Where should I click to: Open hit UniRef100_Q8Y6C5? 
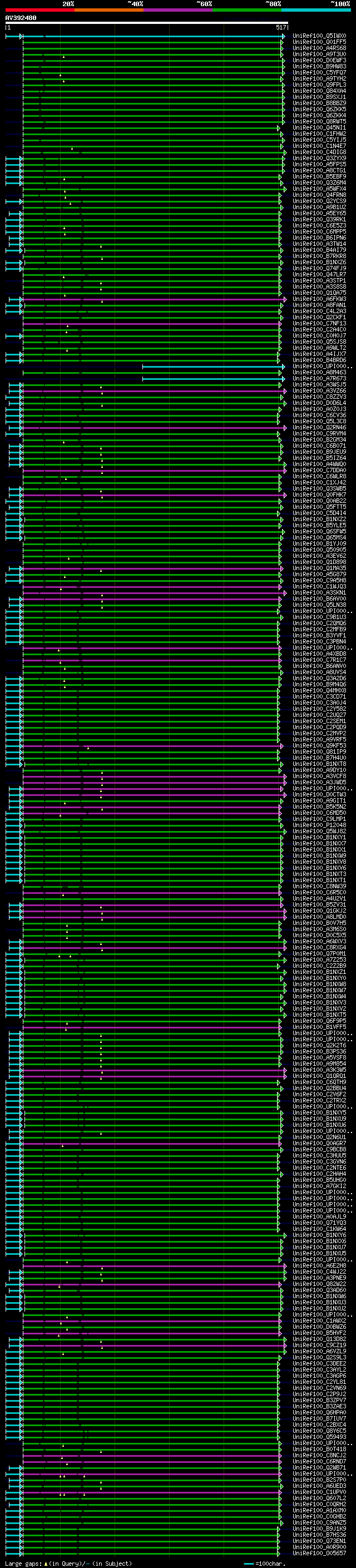click(x=319, y=1431)
